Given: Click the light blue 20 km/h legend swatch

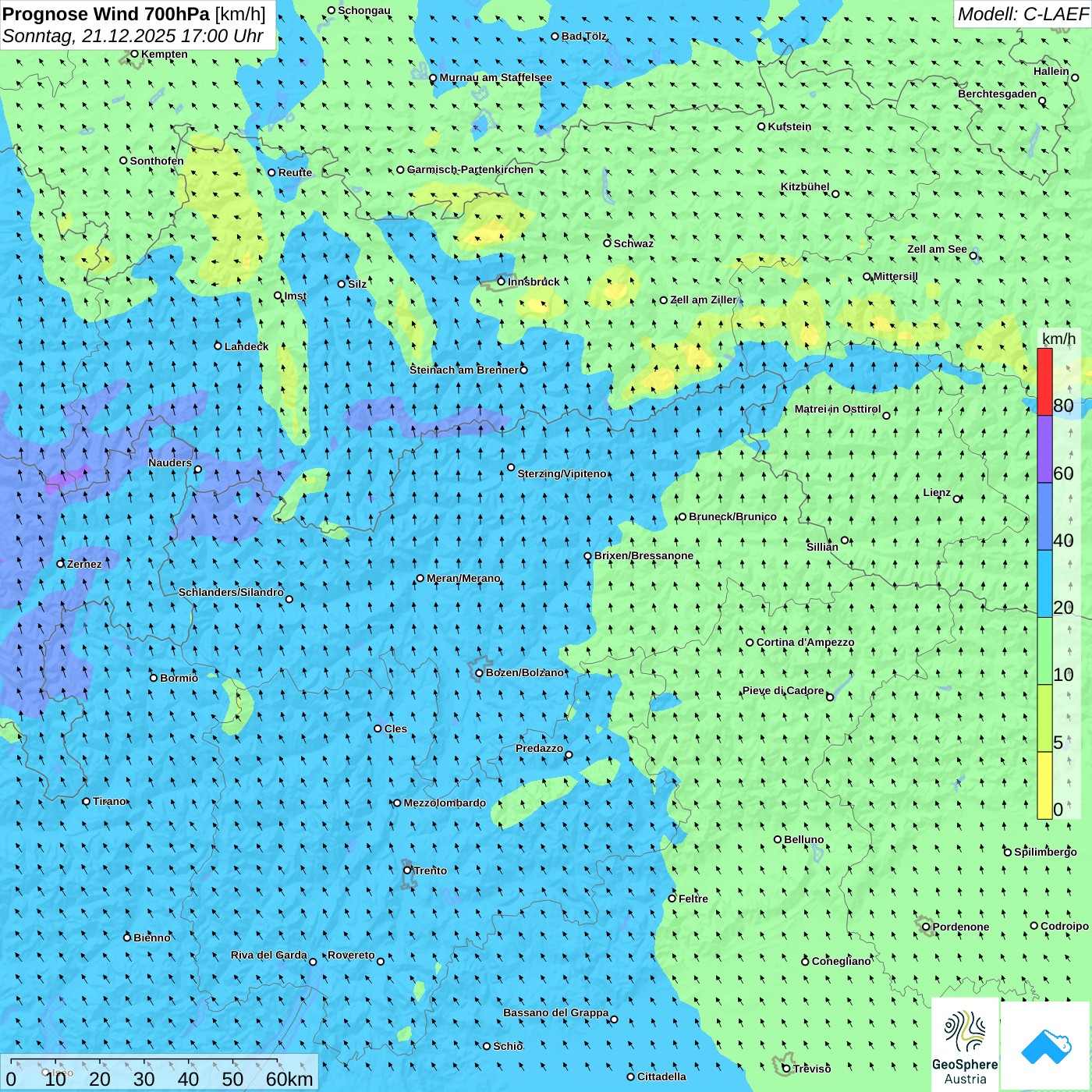Looking at the screenshot, I should tap(1044, 584).
